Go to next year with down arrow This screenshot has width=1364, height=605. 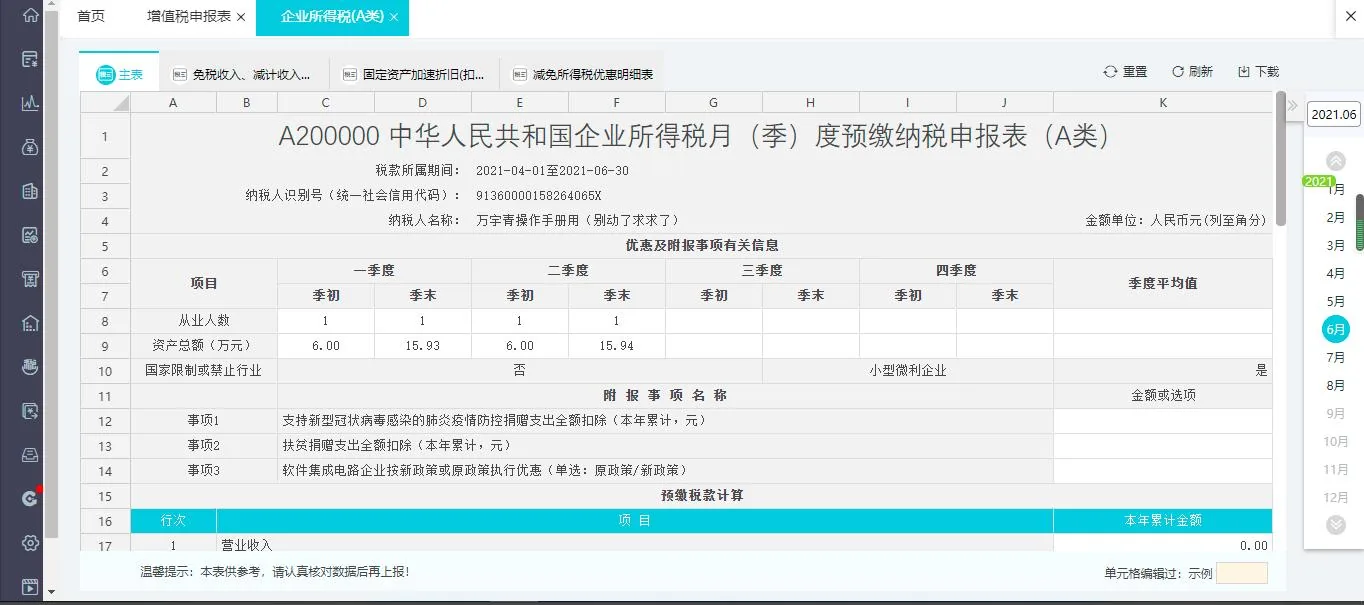pyautogui.click(x=1335, y=524)
